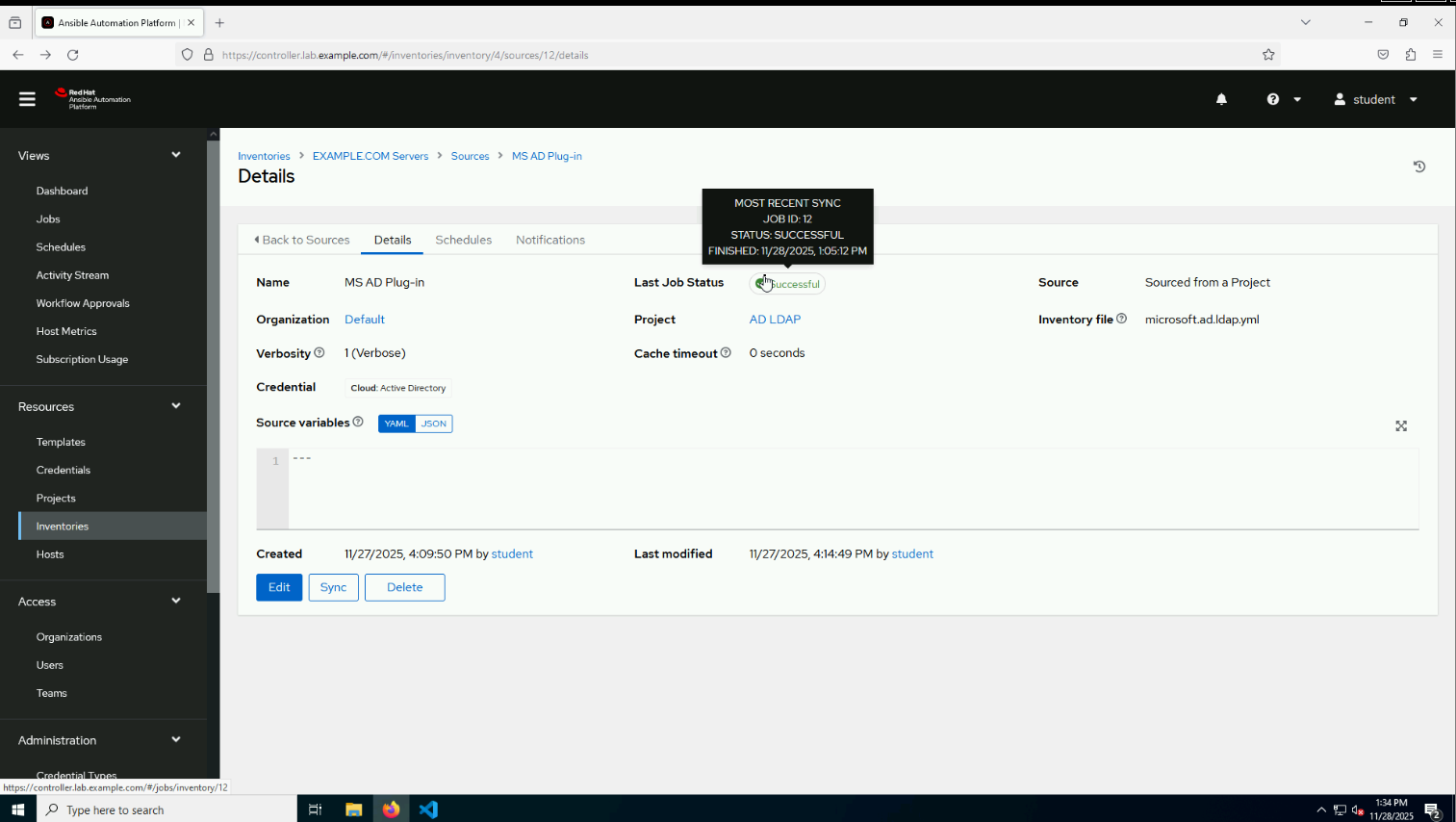Open the student user dropdown
The height and width of the screenshot is (822, 1456).
pos(1376,99)
